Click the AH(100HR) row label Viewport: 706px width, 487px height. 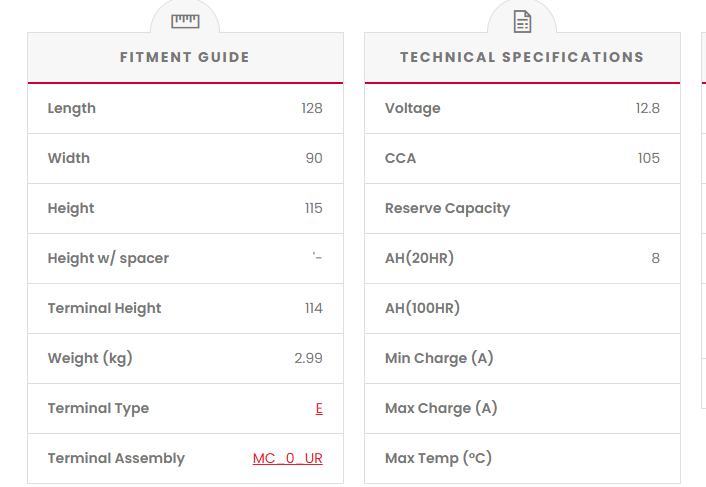point(422,308)
